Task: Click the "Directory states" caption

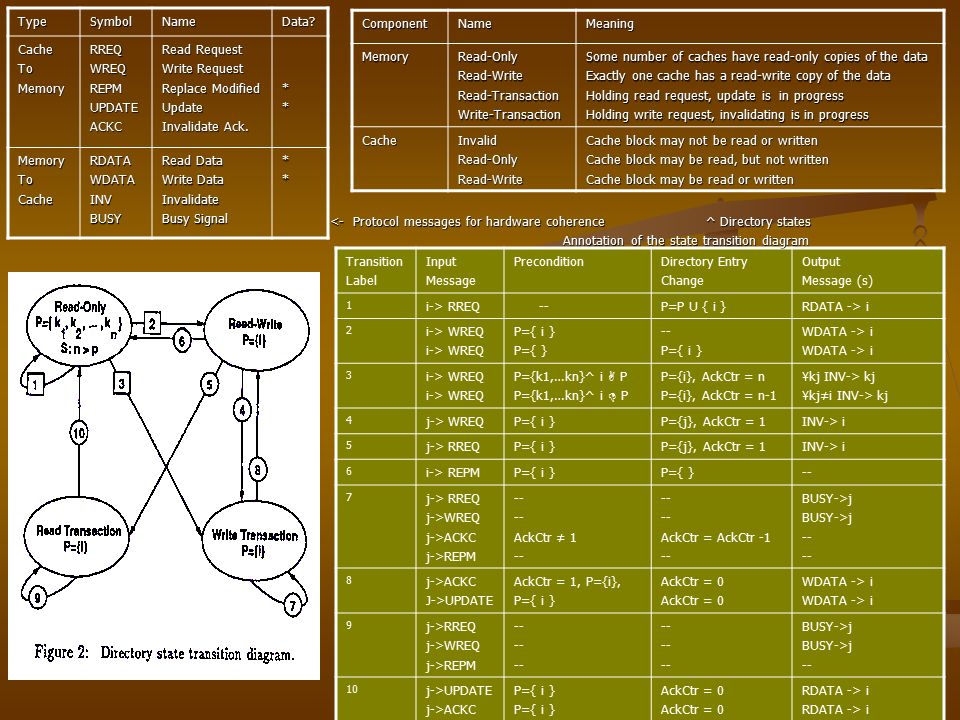Action: (x=765, y=222)
